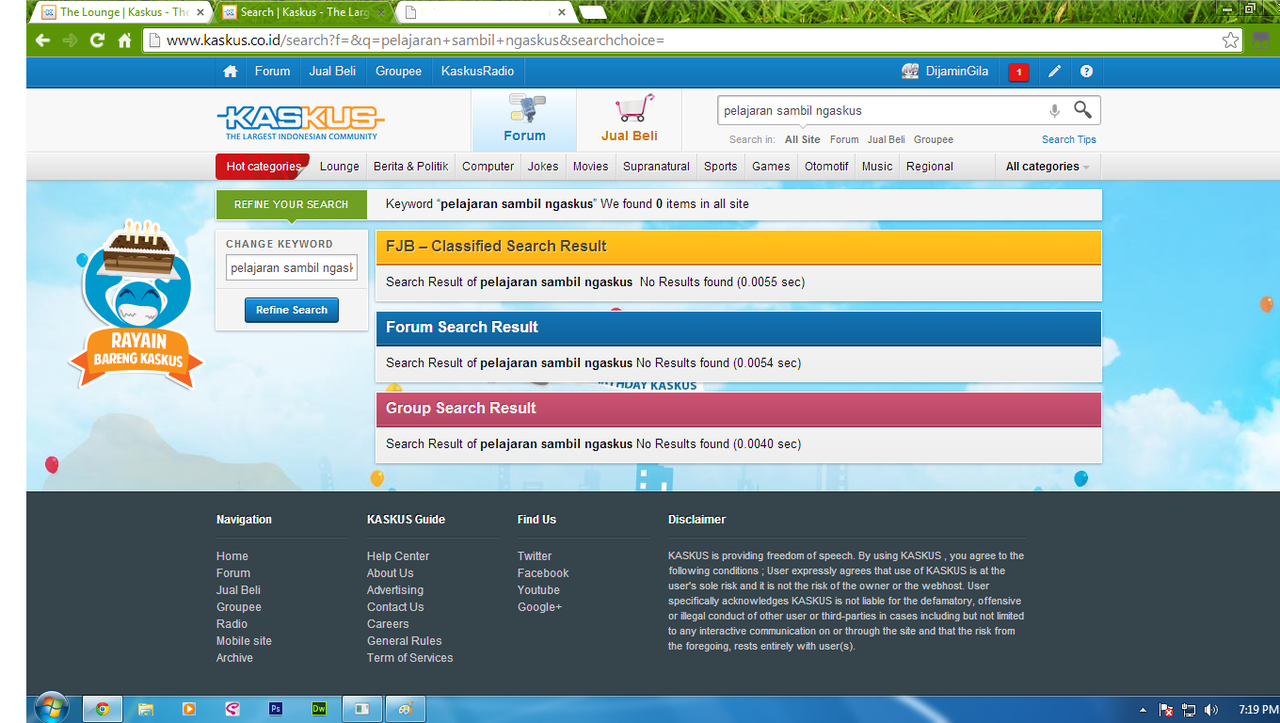1280x723 pixels.
Task: Click the Kaskus logo
Action: (301, 122)
